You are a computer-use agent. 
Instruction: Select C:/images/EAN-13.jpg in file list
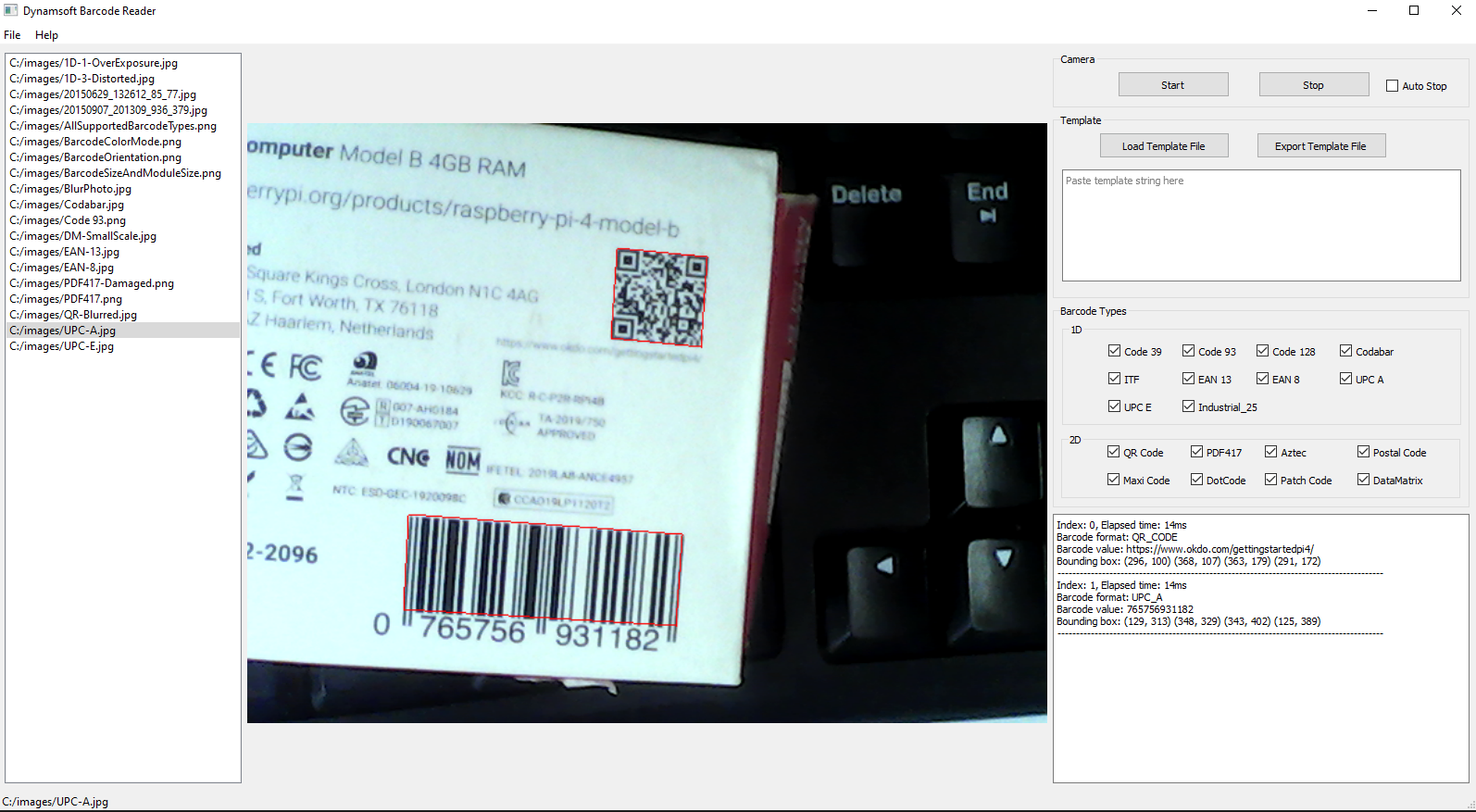pyautogui.click(x=65, y=252)
